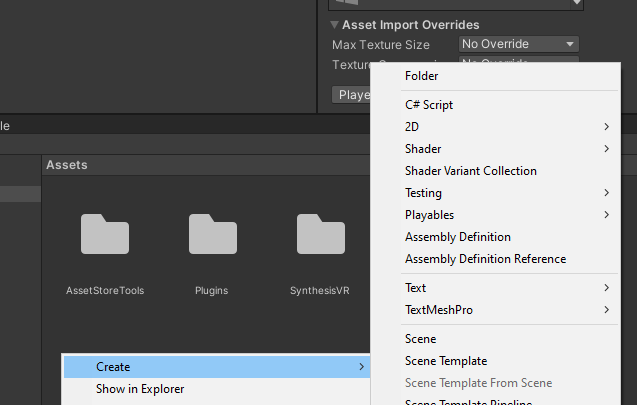
Task: Select Assembly Definition Reference menu item
Action: point(495,259)
